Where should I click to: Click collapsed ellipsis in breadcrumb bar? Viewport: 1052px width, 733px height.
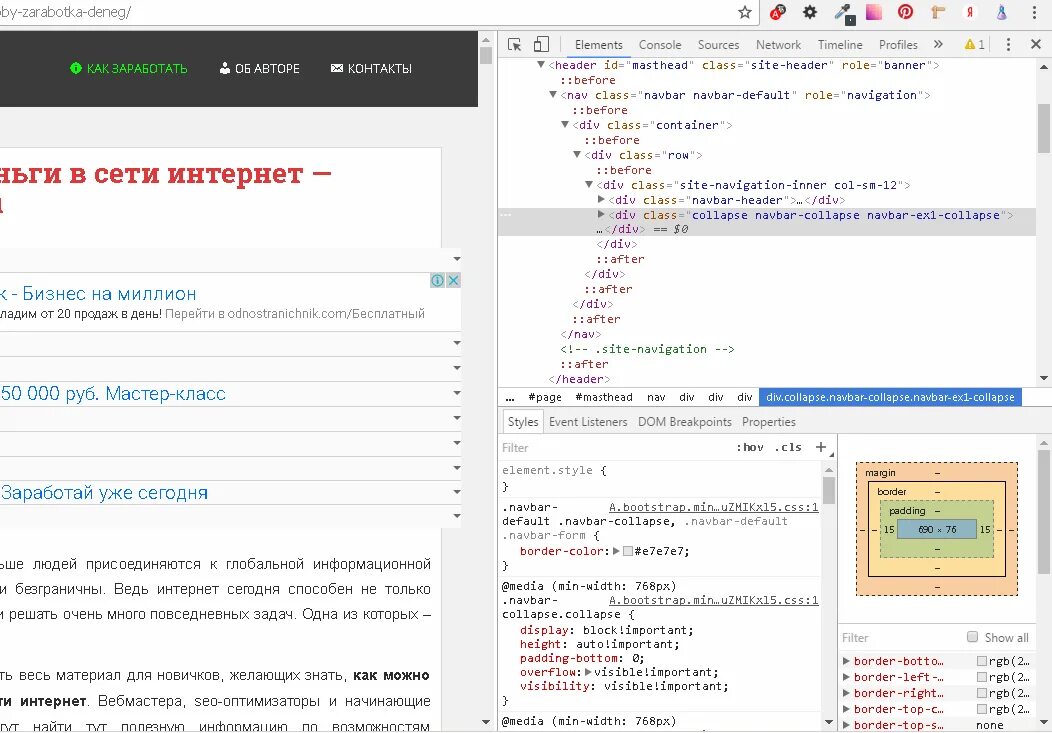[510, 397]
